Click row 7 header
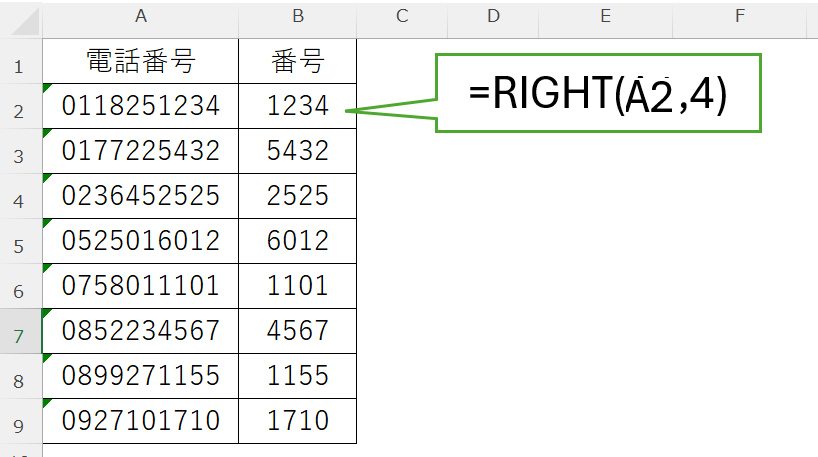Viewport: 818px width, 457px height. 19,331
